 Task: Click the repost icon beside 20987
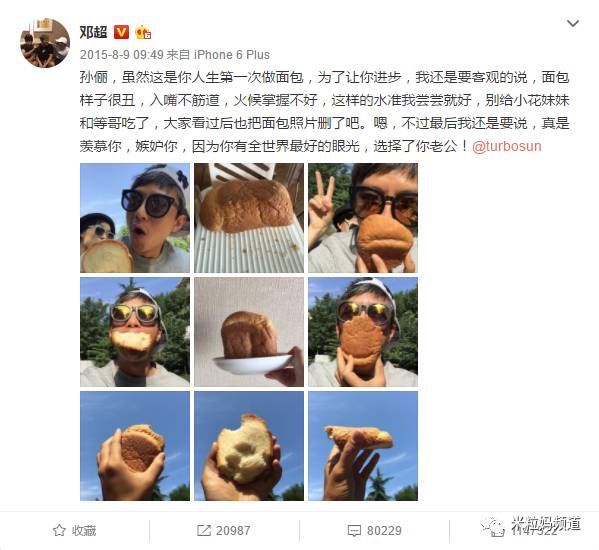pos(204,530)
